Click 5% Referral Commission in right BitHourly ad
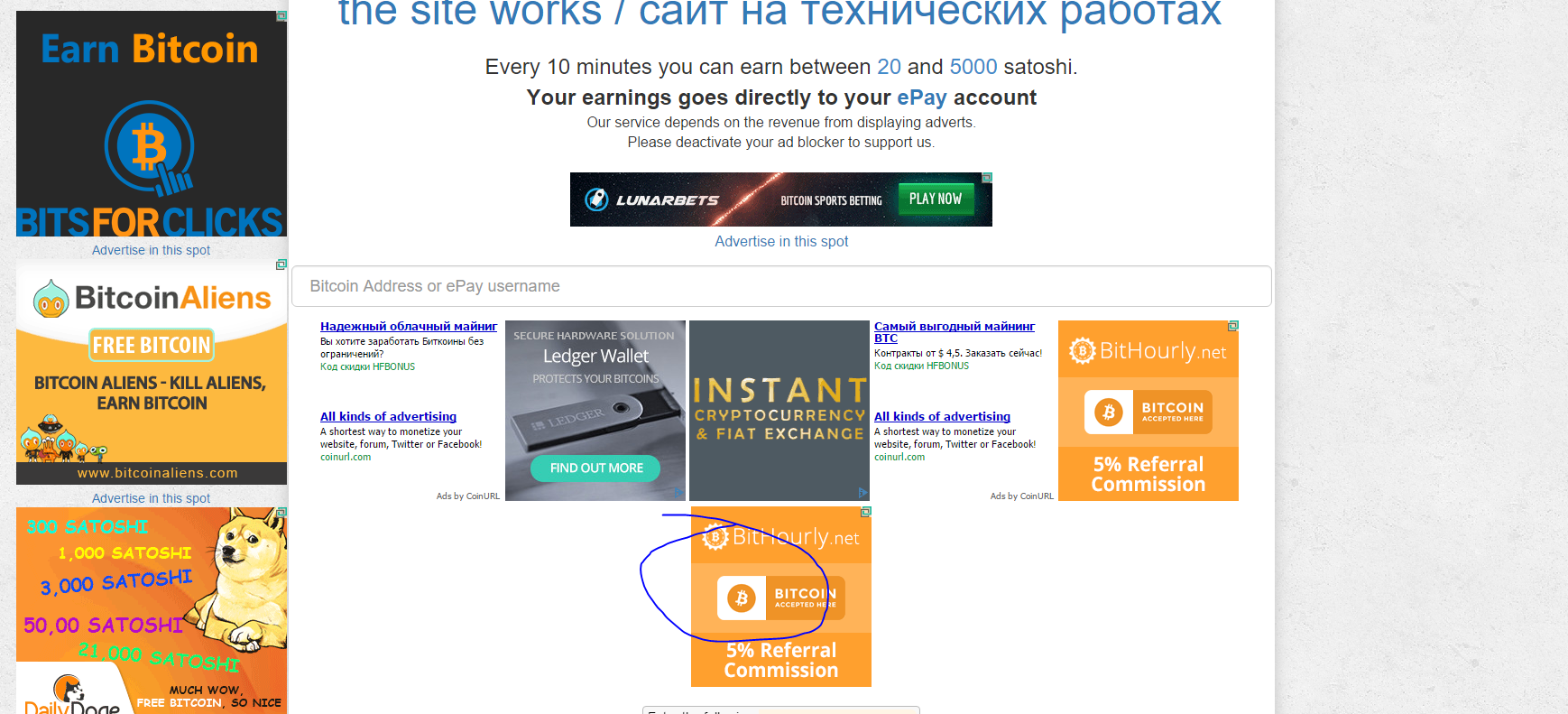Viewport: 1568px width, 714px height. tap(1148, 474)
